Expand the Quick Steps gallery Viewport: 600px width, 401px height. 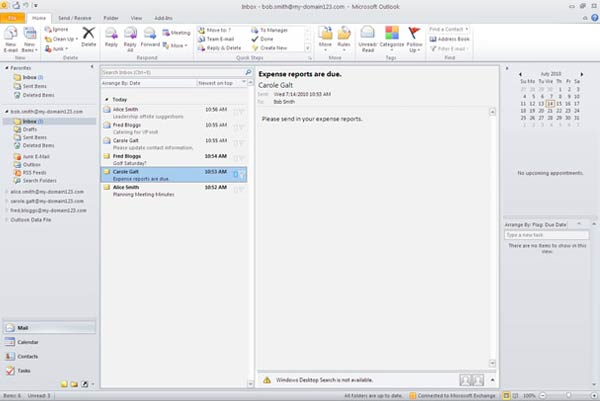308,48
